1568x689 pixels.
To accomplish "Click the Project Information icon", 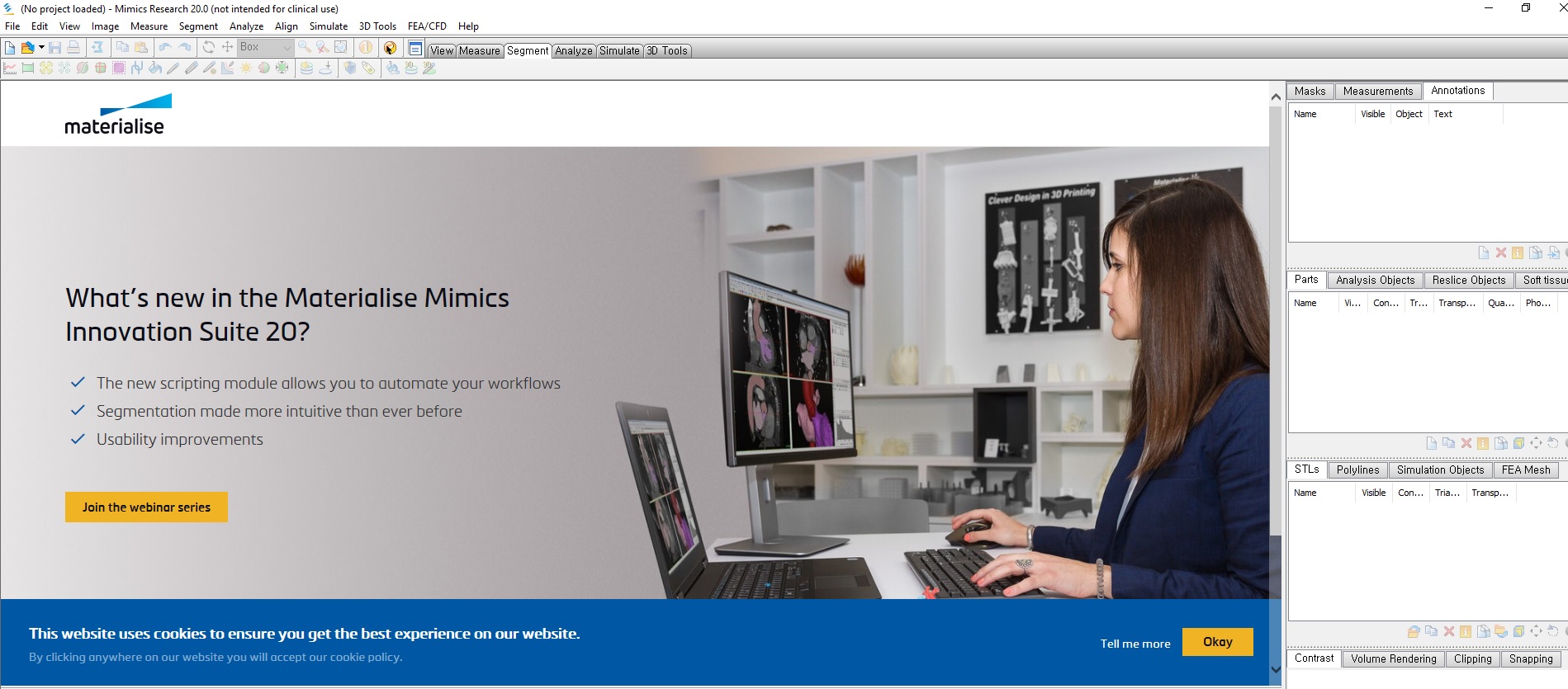I will 366,48.
